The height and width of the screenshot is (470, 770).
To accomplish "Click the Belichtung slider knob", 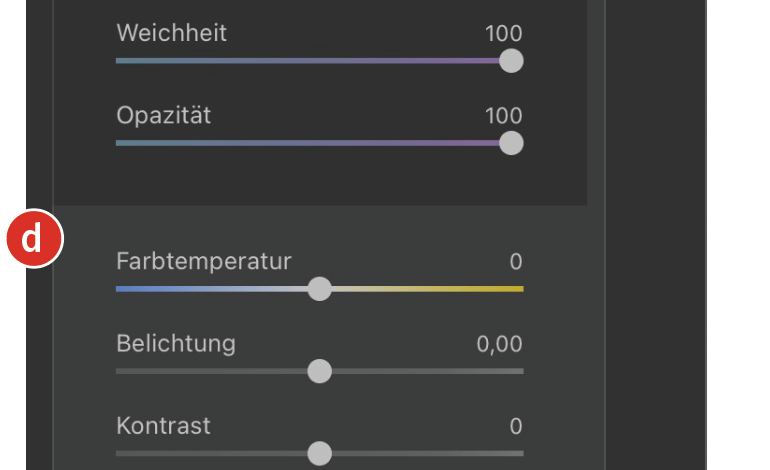I will tap(319, 371).
